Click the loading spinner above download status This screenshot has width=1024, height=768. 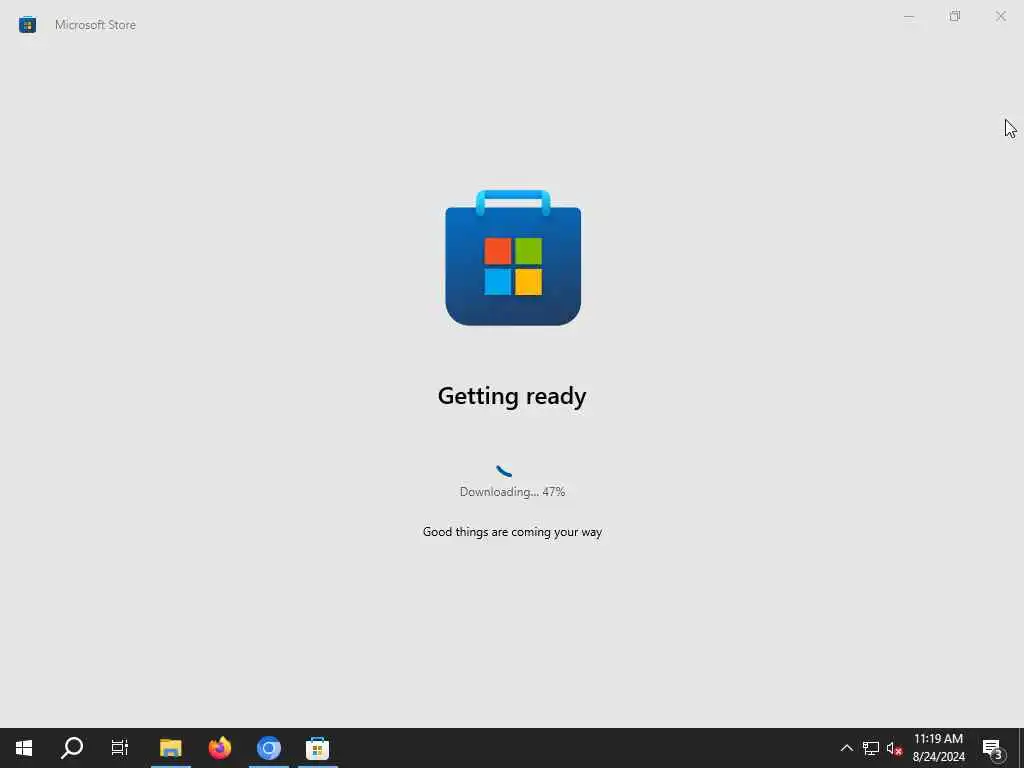coord(504,470)
